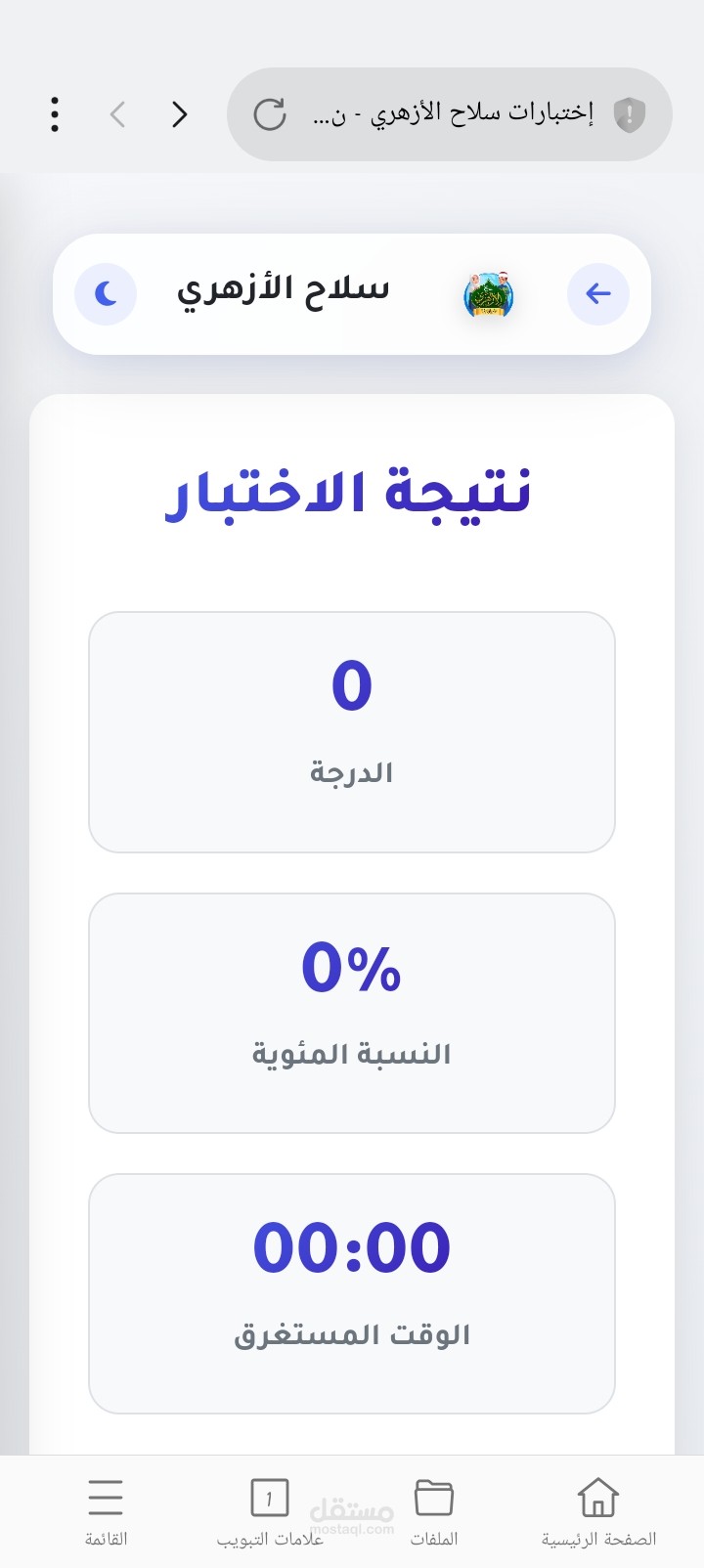Open the القائمة menu icon

tap(106, 1496)
